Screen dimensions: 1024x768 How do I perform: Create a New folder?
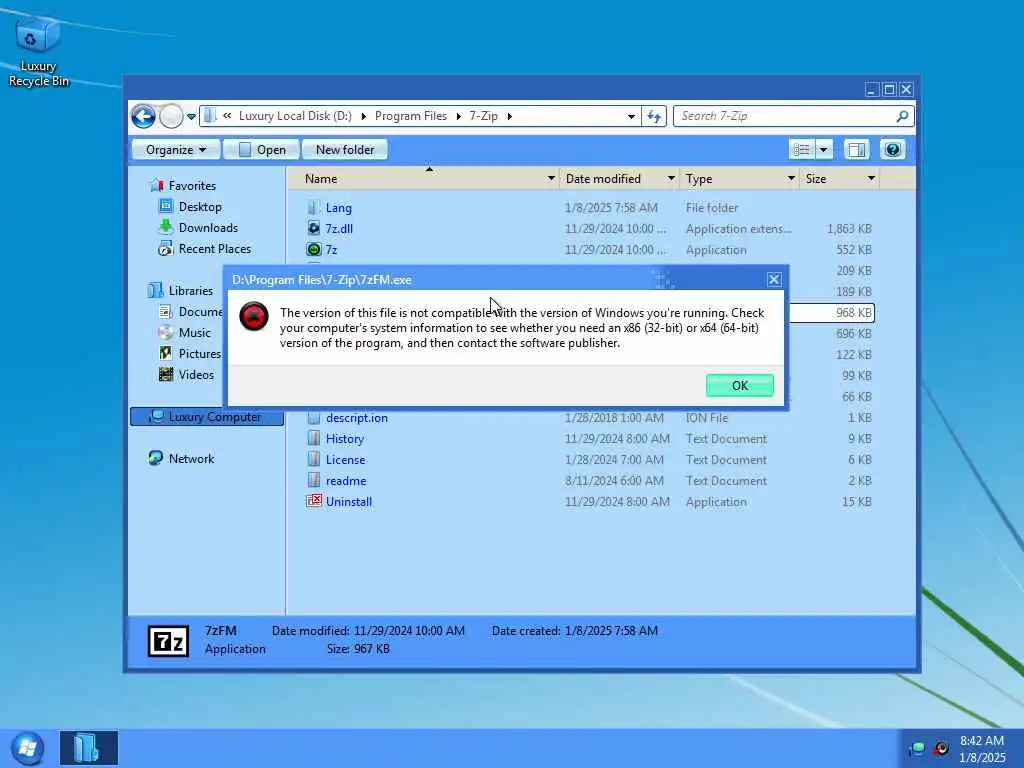(345, 150)
